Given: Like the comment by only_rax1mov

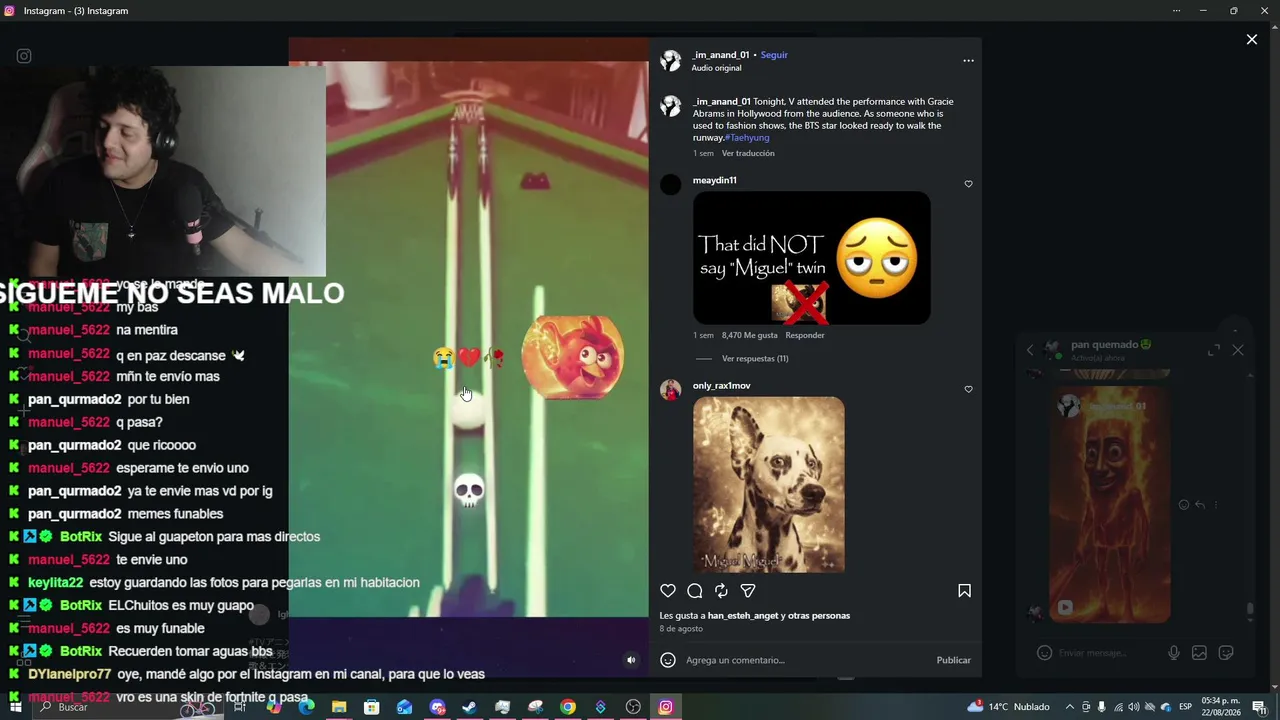Looking at the screenshot, I should pyautogui.click(x=968, y=389).
